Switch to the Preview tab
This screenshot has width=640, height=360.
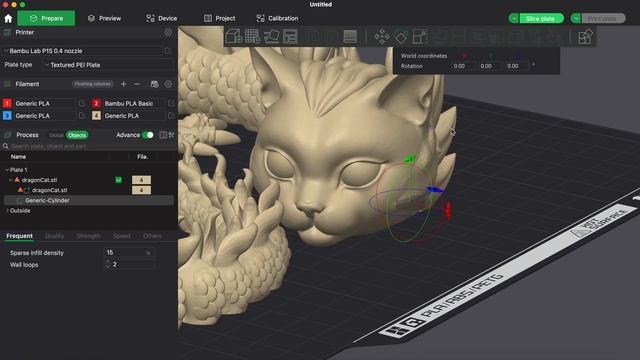[x=104, y=18]
